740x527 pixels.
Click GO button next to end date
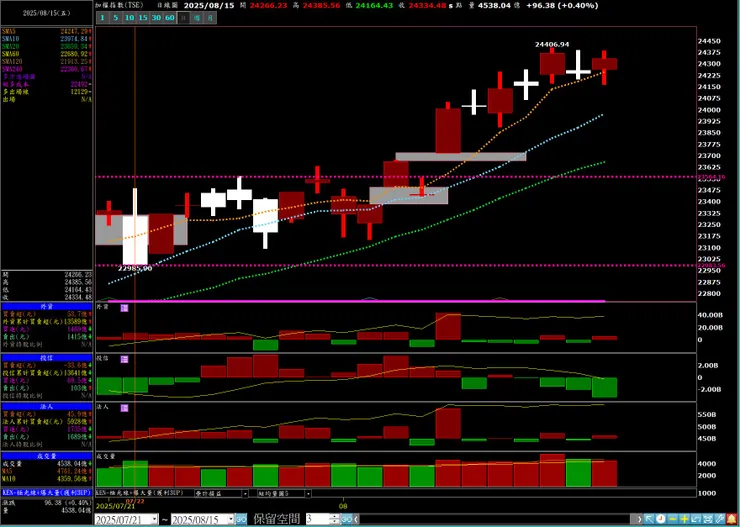pos(241,519)
